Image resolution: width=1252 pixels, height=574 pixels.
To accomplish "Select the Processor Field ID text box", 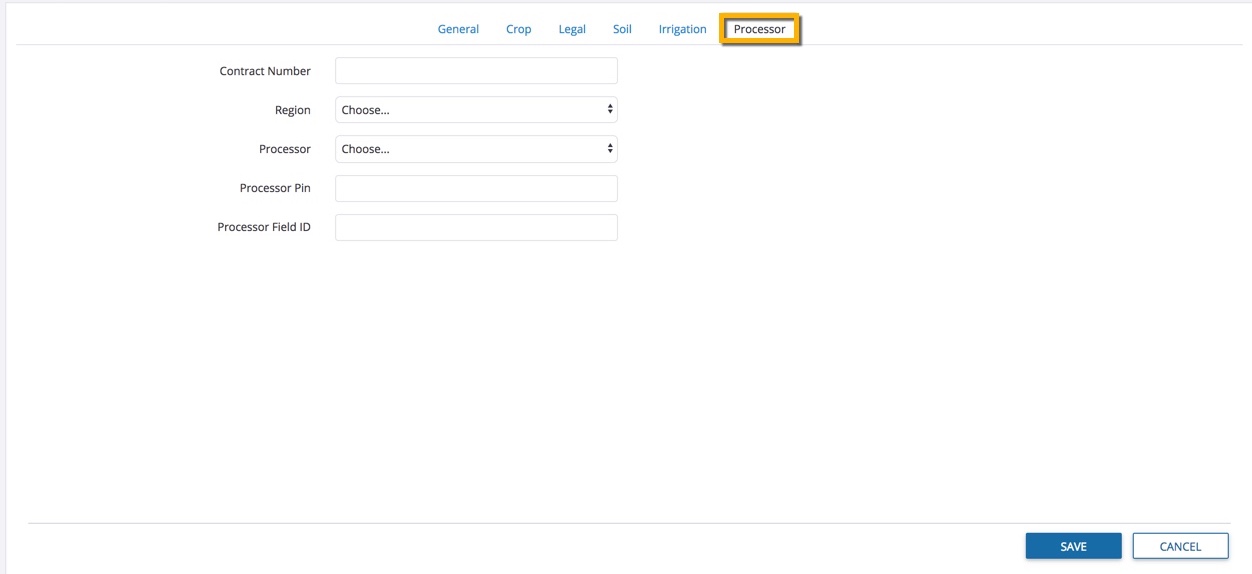I will (x=476, y=227).
